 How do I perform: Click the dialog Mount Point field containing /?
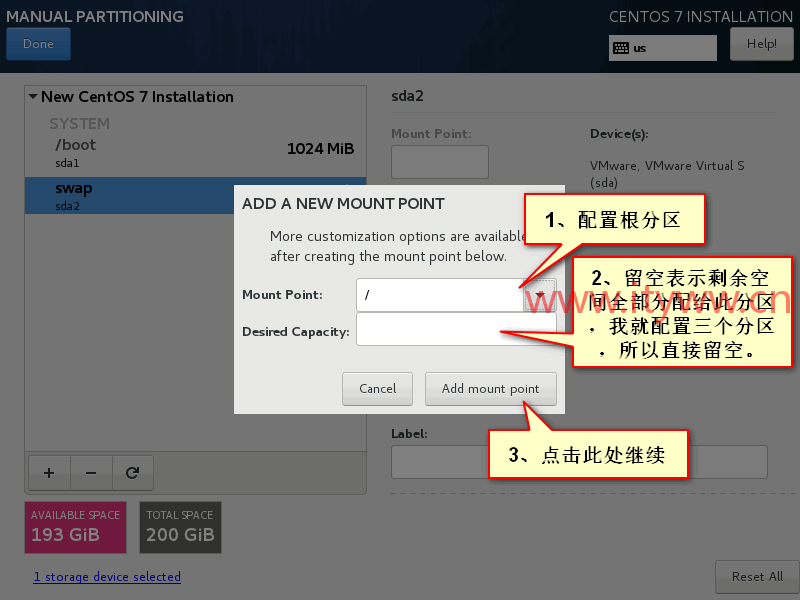coord(440,295)
